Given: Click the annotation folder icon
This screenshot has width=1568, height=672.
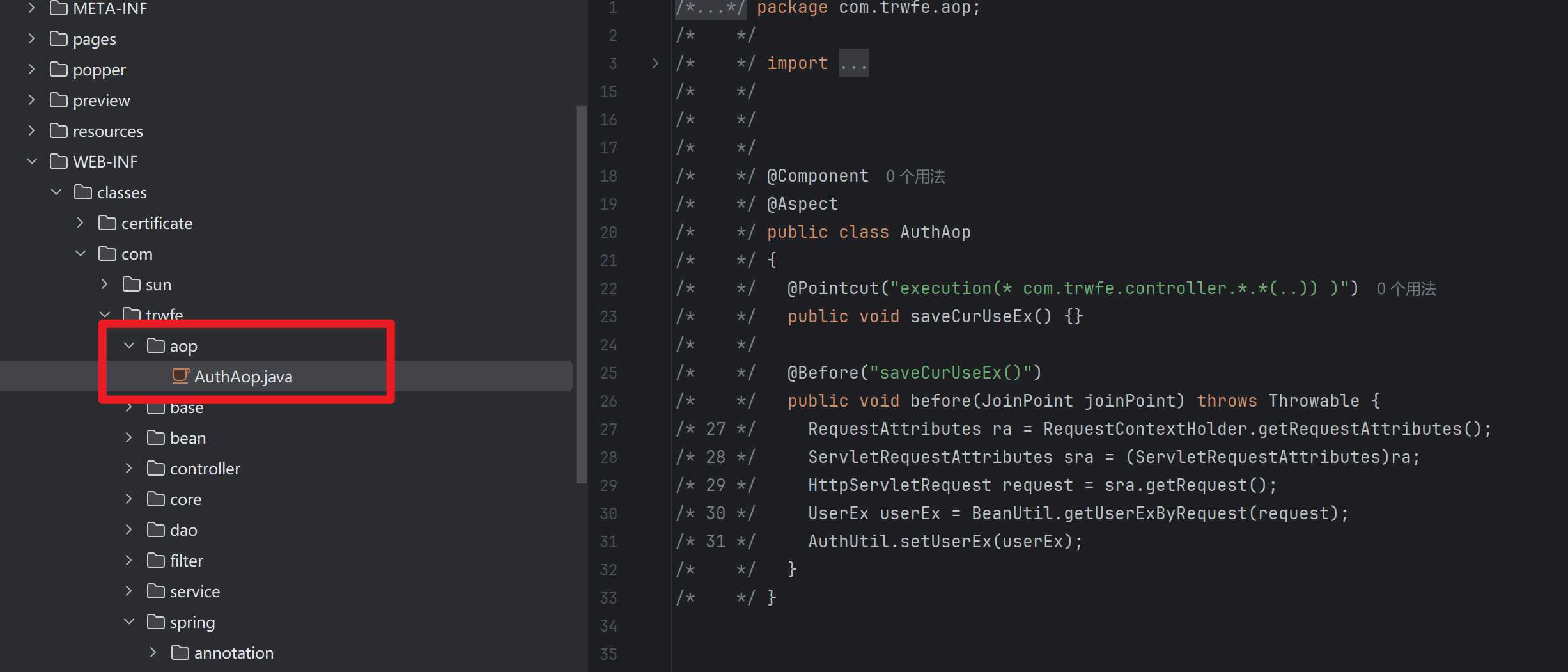Looking at the screenshot, I should tap(180, 653).
